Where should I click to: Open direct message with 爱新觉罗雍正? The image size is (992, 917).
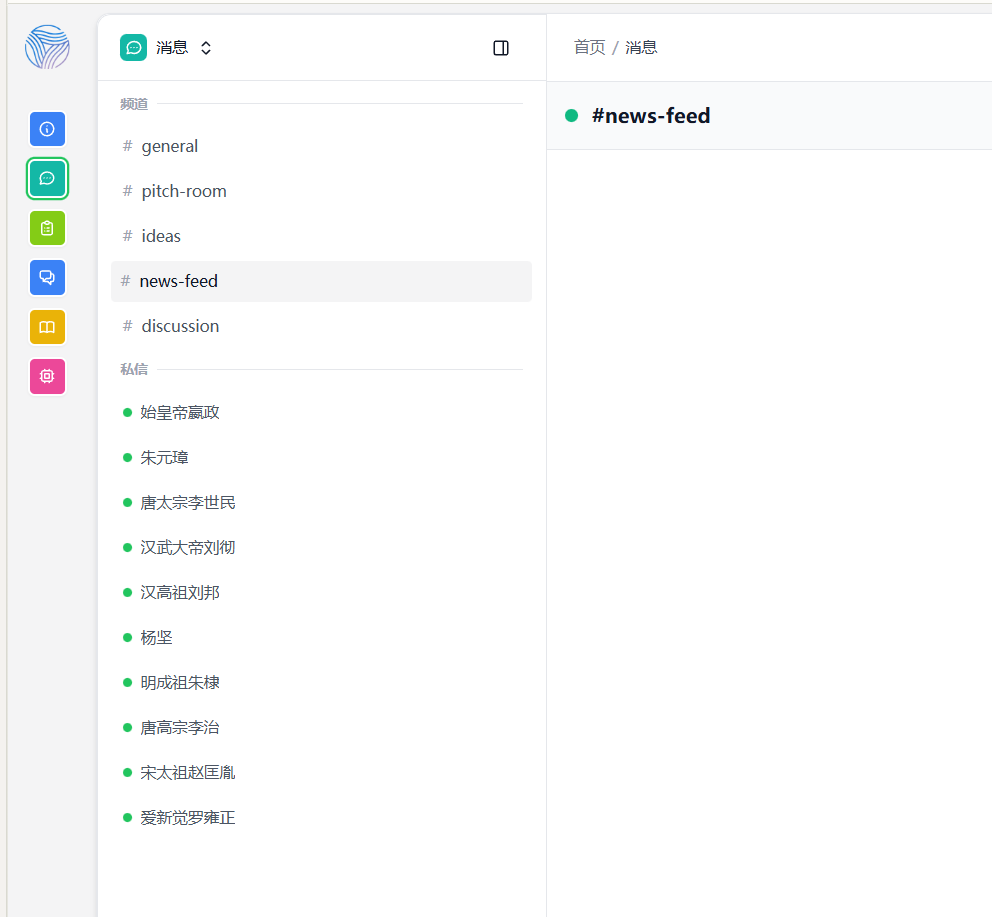(x=321, y=818)
